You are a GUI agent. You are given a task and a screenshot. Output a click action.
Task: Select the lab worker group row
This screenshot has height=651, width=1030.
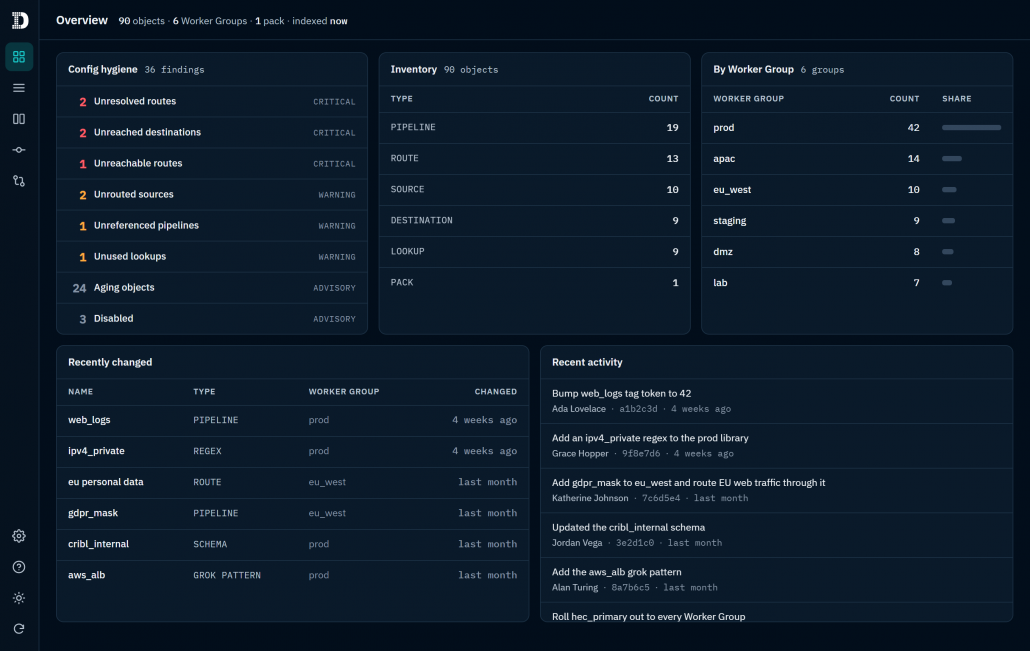pyautogui.click(x=857, y=282)
